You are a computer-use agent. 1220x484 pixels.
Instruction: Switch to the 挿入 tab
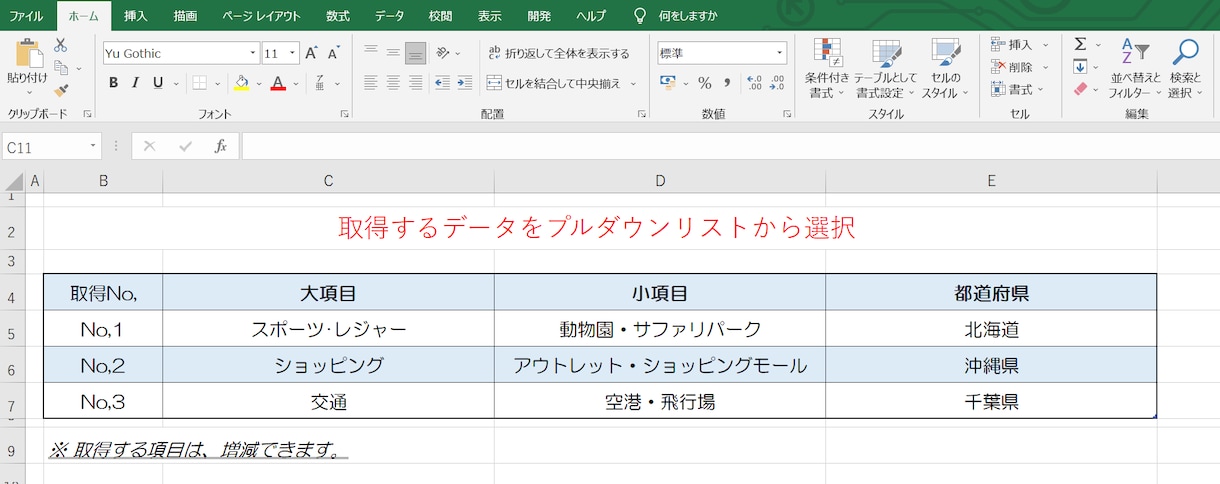coord(136,16)
